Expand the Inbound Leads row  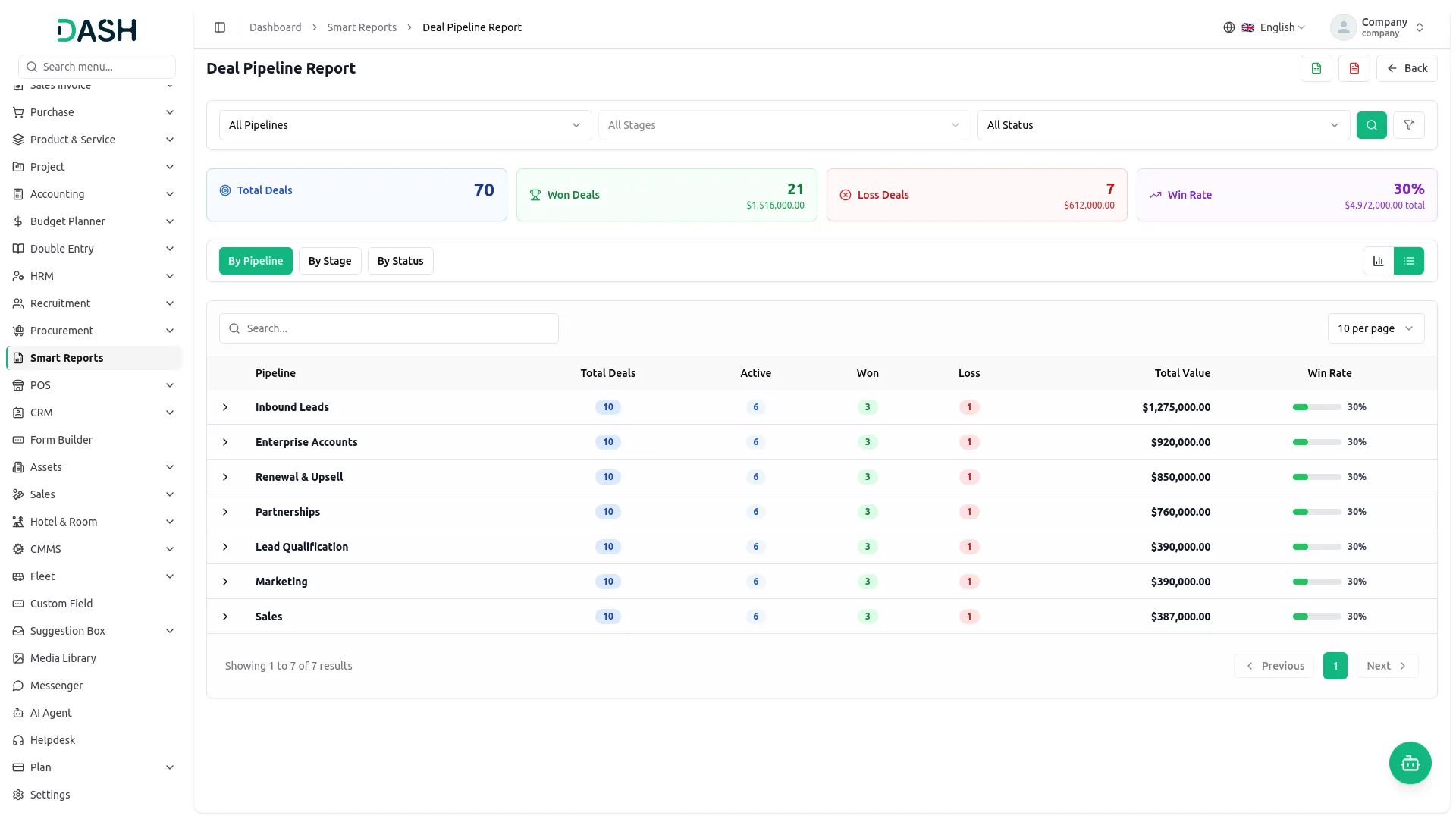click(x=225, y=407)
